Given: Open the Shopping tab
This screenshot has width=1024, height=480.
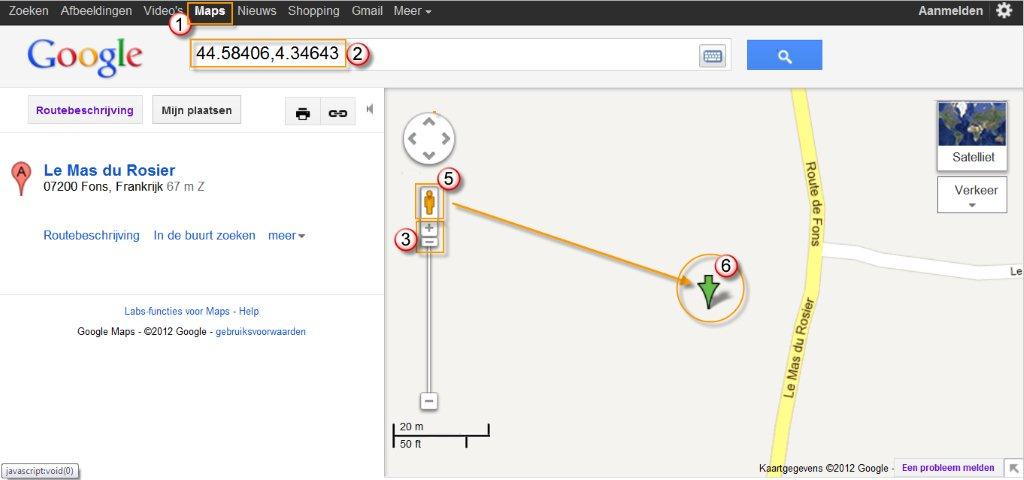Looking at the screenshot, I should pyautogui.click(x=314, y=11).
